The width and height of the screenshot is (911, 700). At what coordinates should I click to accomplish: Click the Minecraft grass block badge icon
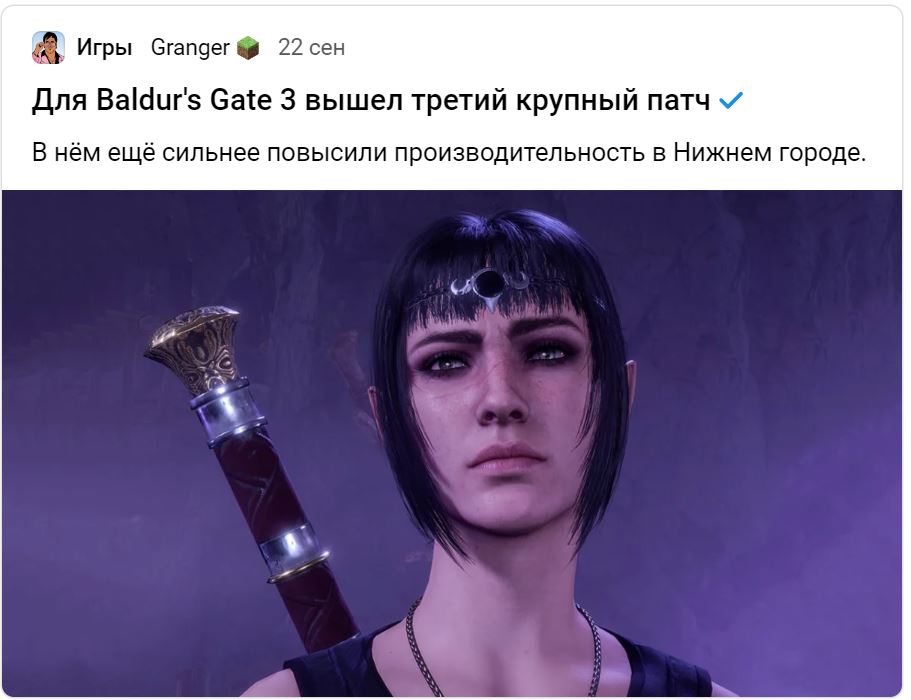tap(248, 48)
